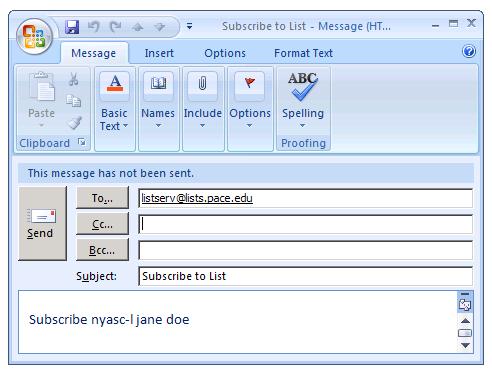Click the Bcc... recipients button
Screen dimensions: 492x373
tap(102, 250)
